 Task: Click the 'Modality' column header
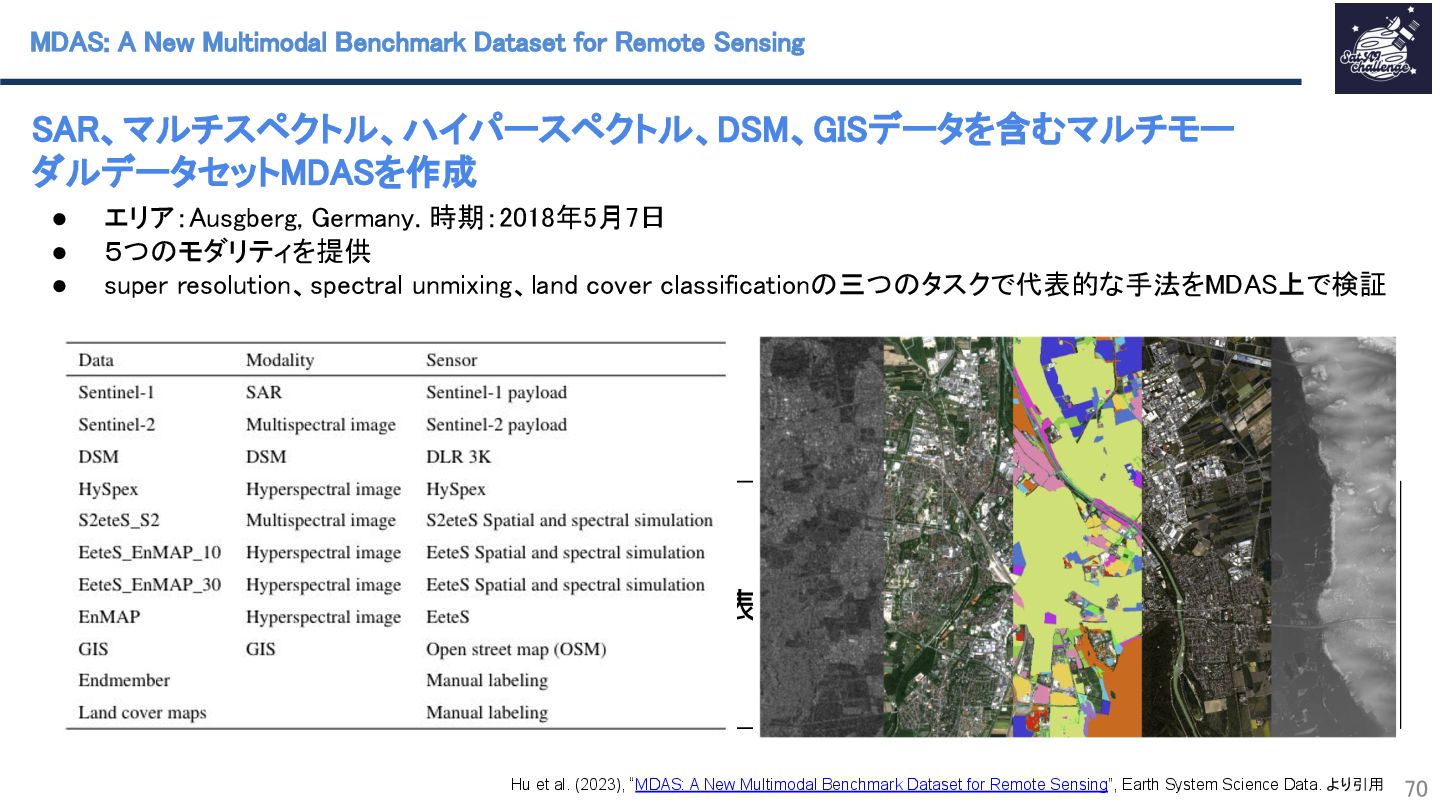[280, 360]
